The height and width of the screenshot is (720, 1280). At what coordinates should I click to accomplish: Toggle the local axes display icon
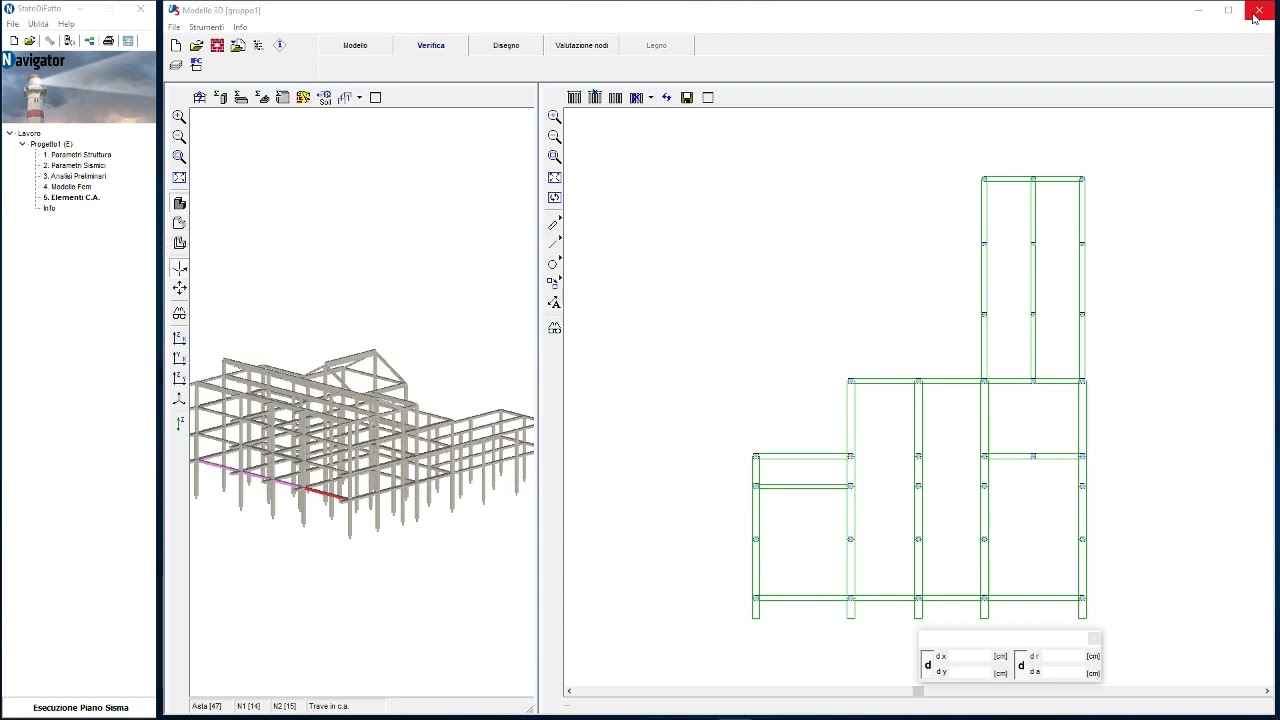pyautogui.click(x=179, y=268)
